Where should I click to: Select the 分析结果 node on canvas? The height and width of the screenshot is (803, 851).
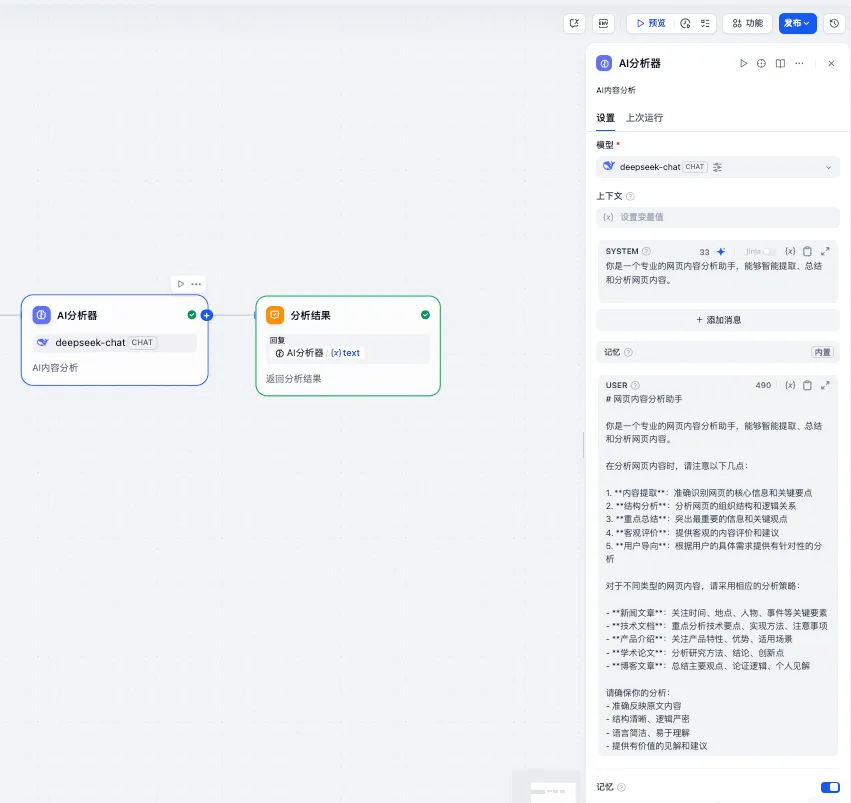348,346
